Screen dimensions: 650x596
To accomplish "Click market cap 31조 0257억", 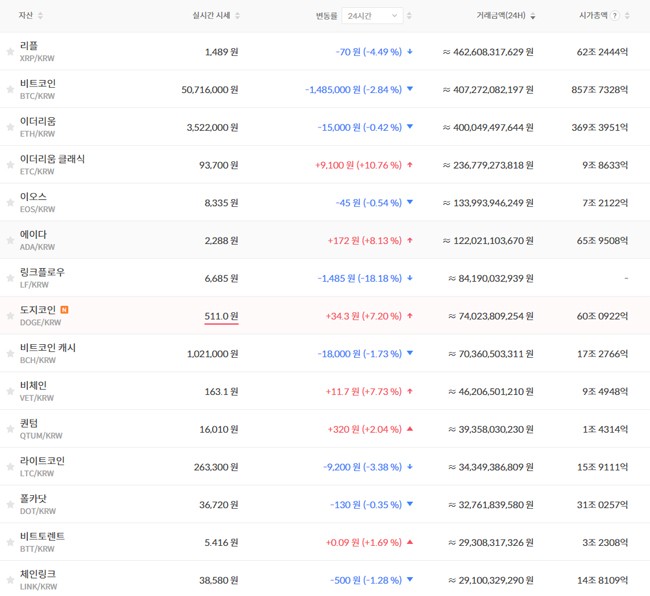I will [602, 505].
